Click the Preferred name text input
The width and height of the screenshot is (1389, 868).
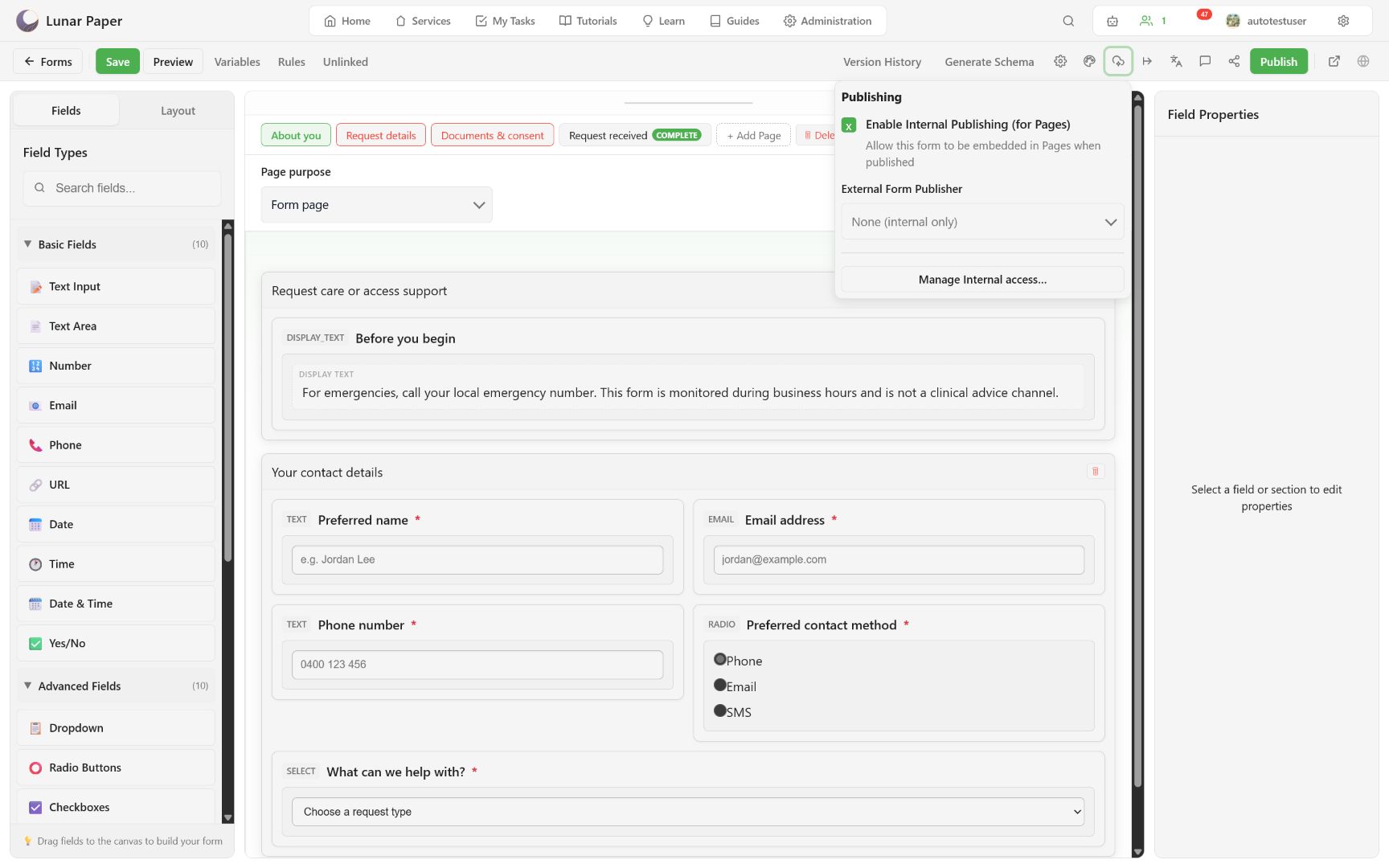tap(477, 559)
